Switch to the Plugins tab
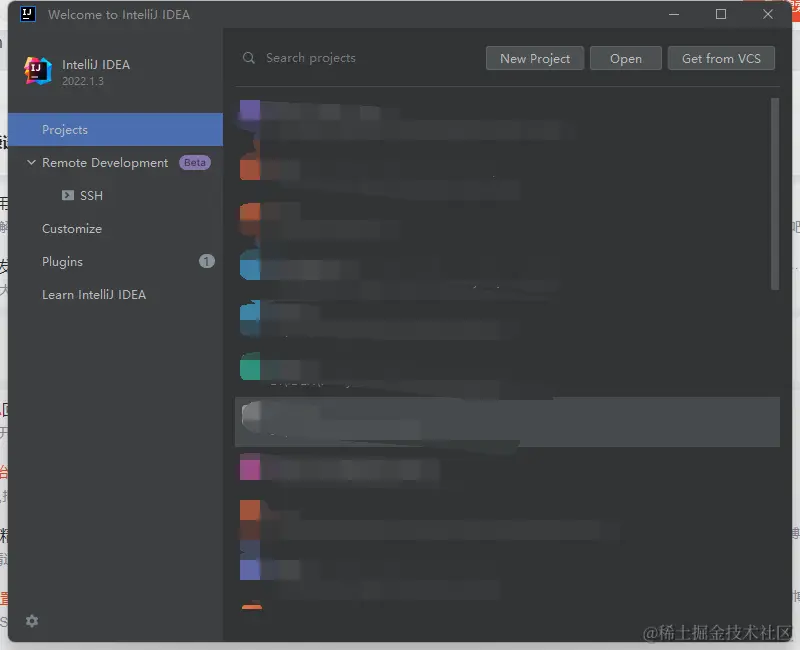Image resolution: width=800 pixels, height=650 pixels. coord(62,262)
